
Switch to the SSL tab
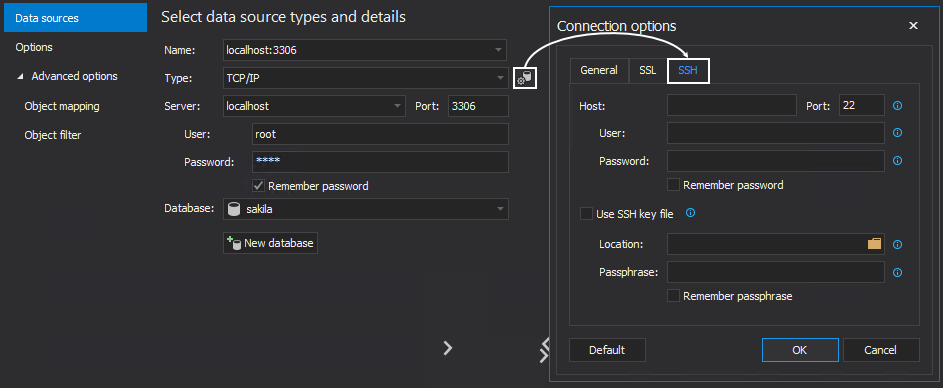point(648,70)
